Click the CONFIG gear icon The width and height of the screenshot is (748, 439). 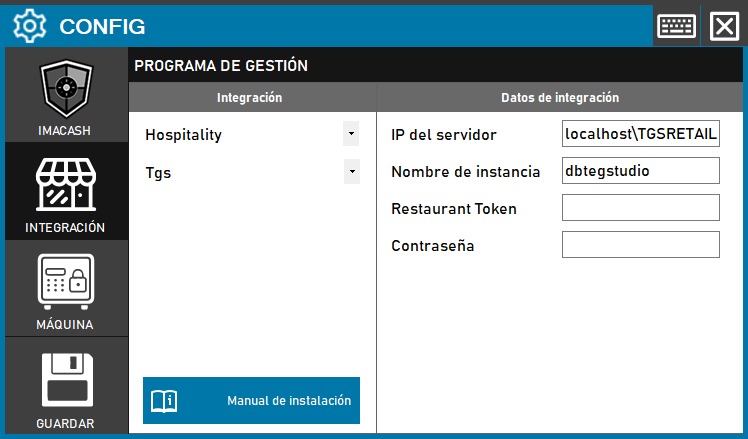pos(30,26)
